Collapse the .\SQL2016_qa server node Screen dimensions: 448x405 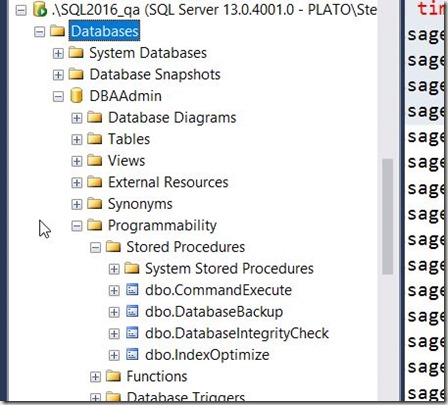(21, 10)
